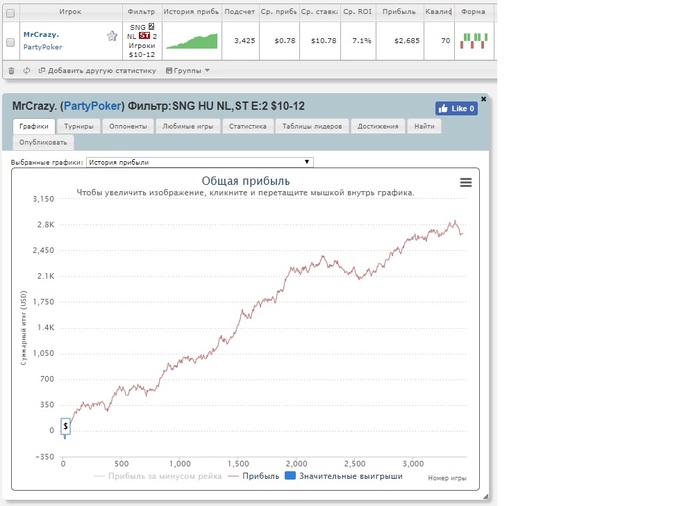Switch to the 'Достижения' tab
The width and height of the screenshot is (700, 506).
pos(378,126)
